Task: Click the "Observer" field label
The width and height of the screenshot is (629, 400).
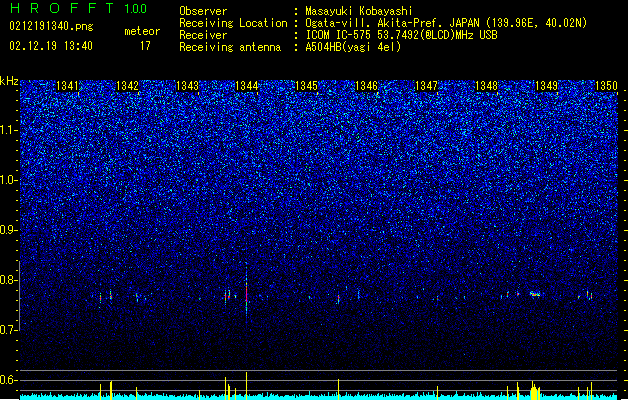Action: pos(203,11)
